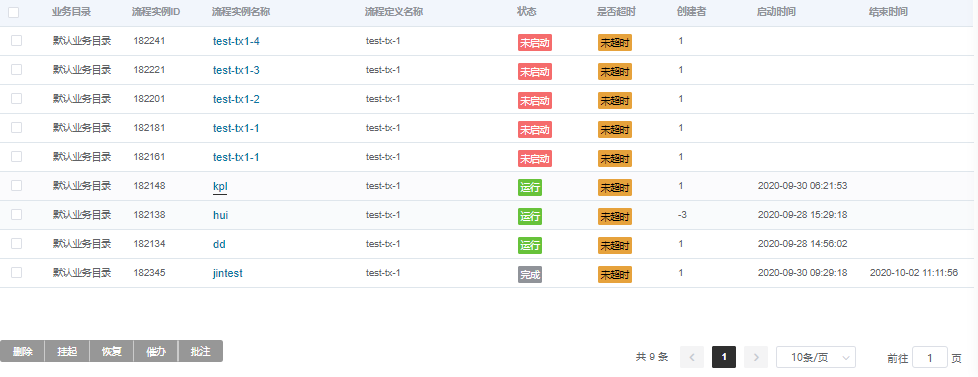Click the 批注 button

(200, 351)
